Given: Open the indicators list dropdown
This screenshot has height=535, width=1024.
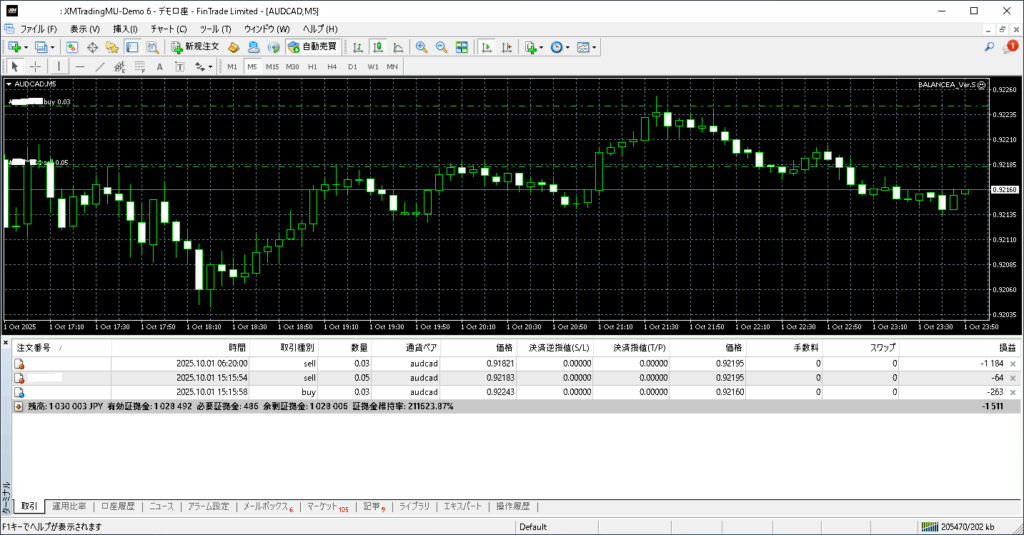Looking at the screenshot, I should coord(541,47).
